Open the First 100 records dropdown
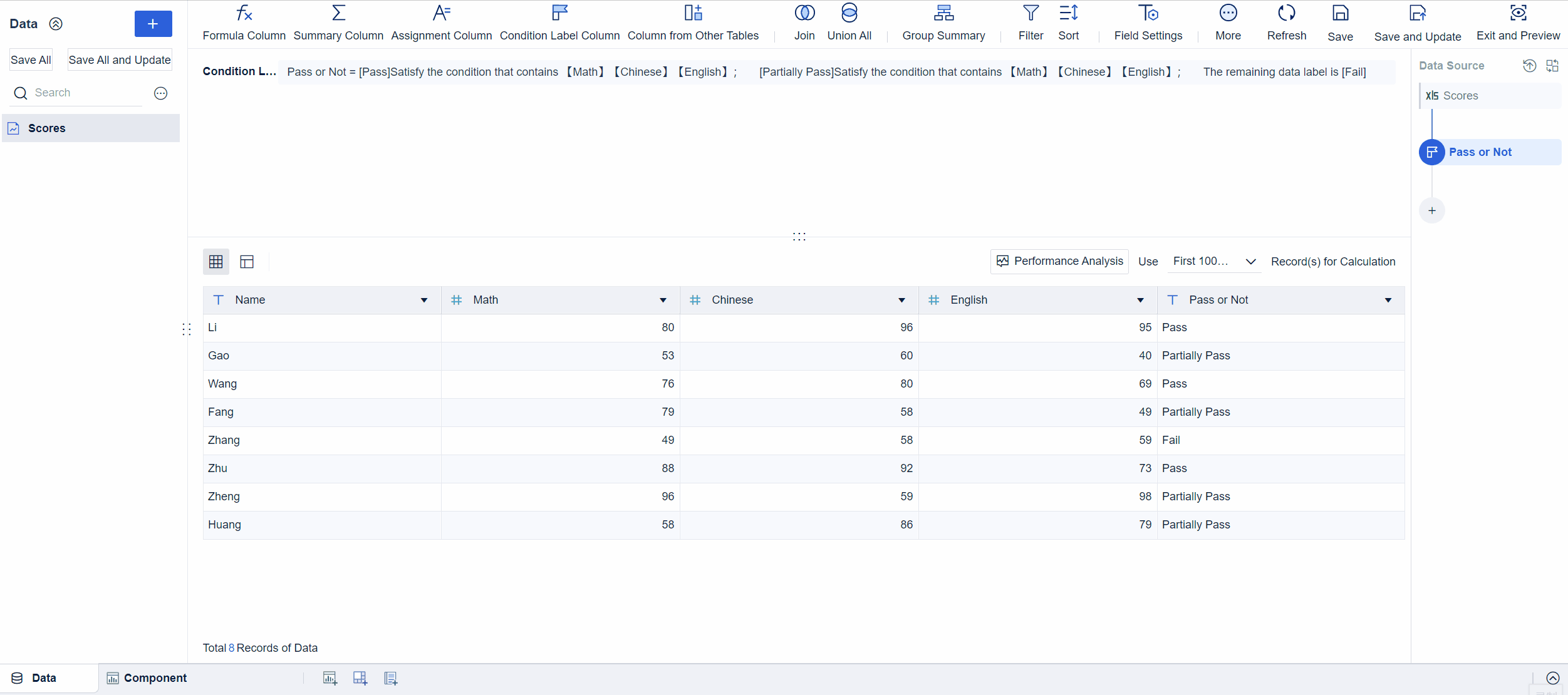The height and width of the screenshot is (695, 1568). [1213, 261]
